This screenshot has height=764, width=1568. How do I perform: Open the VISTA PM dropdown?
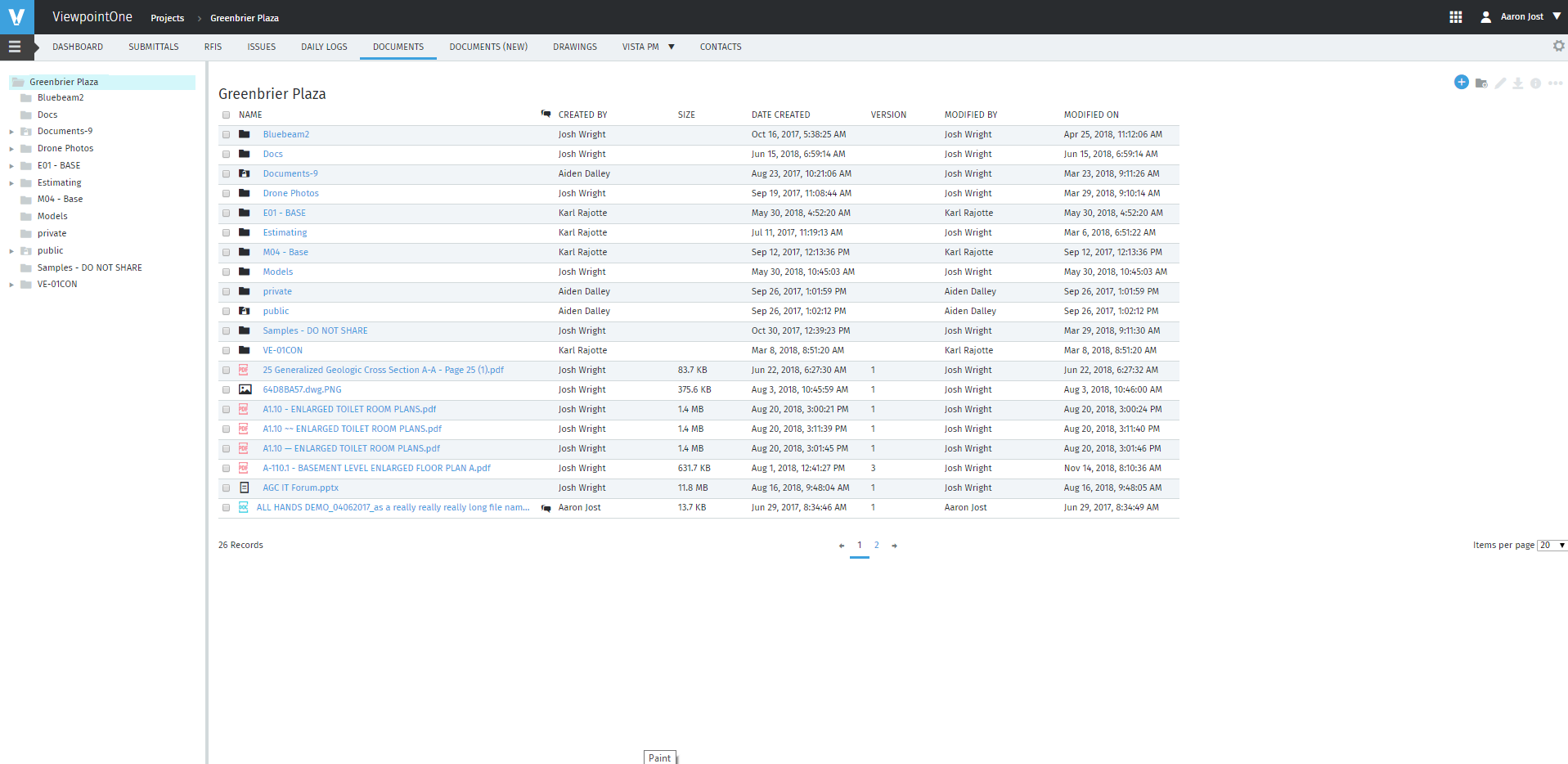(x=648, y=47)
